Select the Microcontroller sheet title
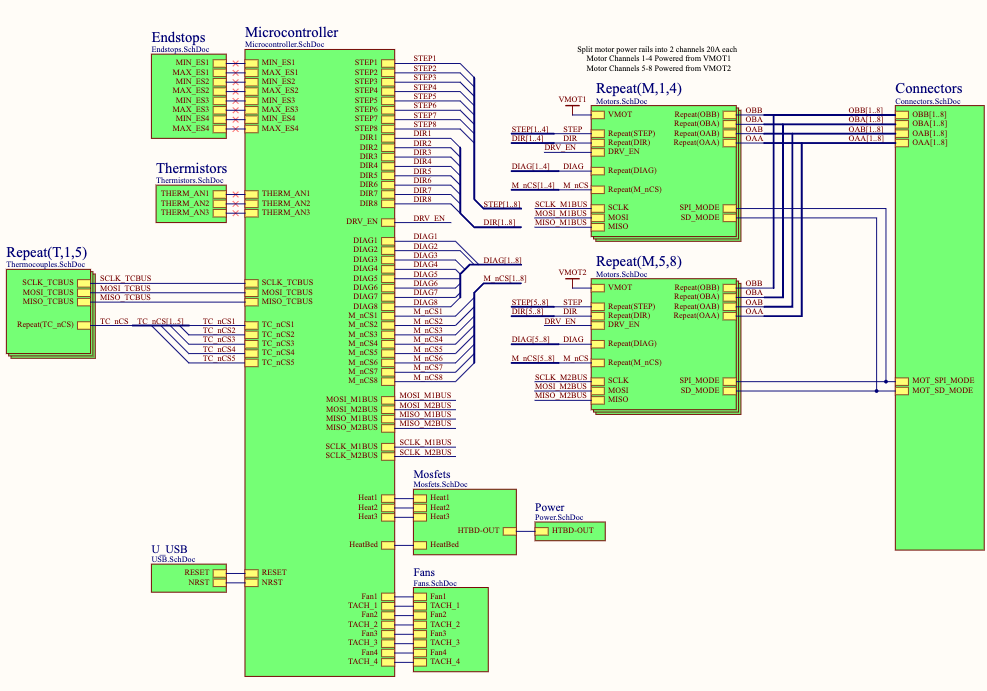987x691 pixels. pos(291,33)
